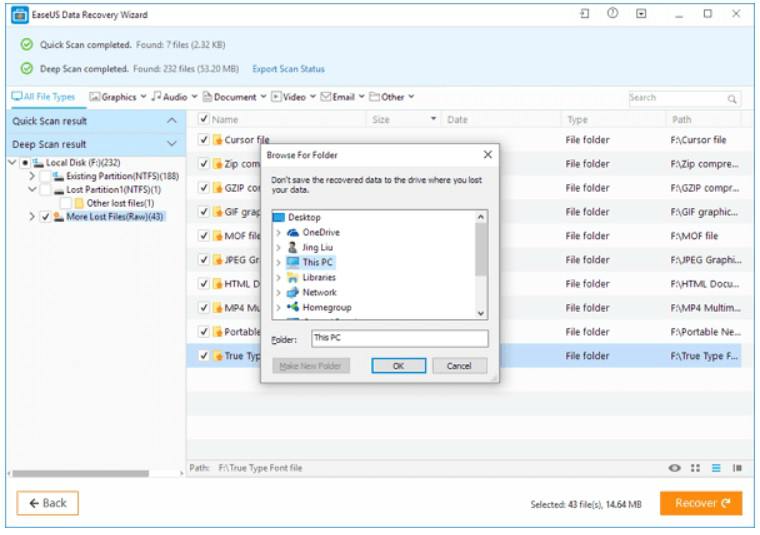The width and height of the screenshot is (760, 535).
Task: Click the preview eye icon in status bar
Action: (x=676, y=468)
